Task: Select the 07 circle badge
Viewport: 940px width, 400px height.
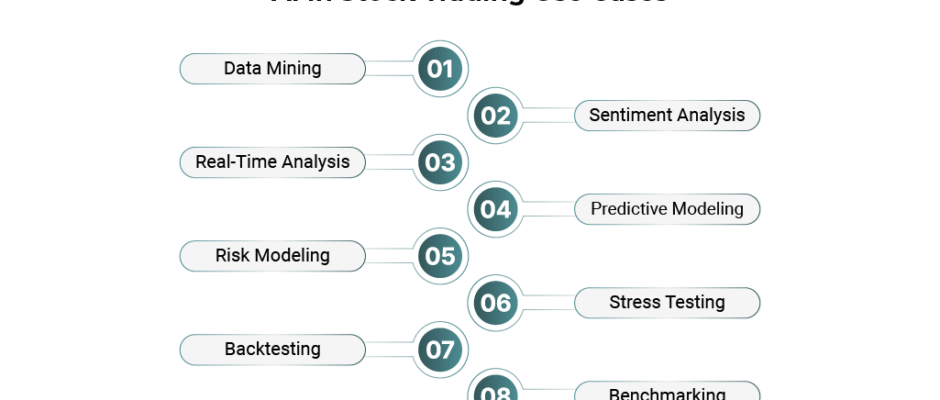Action: pyautogui.click(x=440, y=350)
